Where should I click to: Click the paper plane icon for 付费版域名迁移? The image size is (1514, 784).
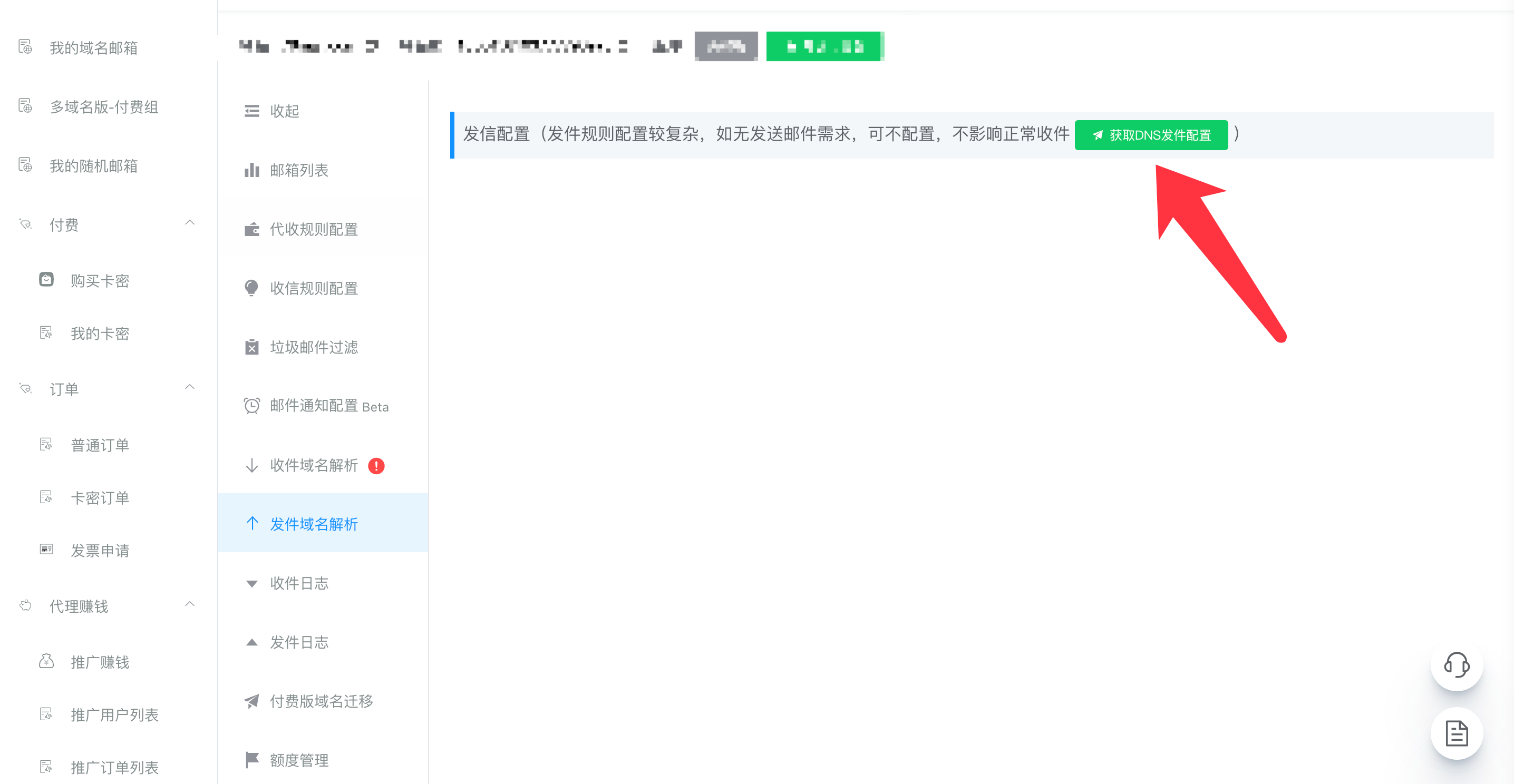251,701
